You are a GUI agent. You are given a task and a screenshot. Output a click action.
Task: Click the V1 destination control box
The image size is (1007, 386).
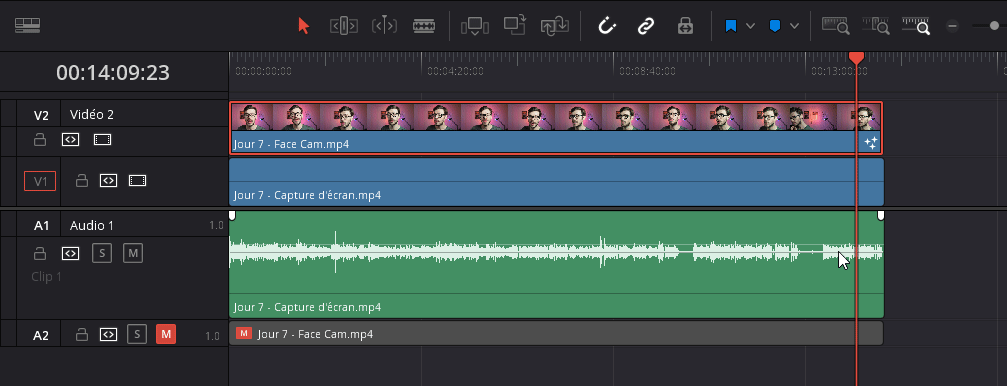coord(40,181)
